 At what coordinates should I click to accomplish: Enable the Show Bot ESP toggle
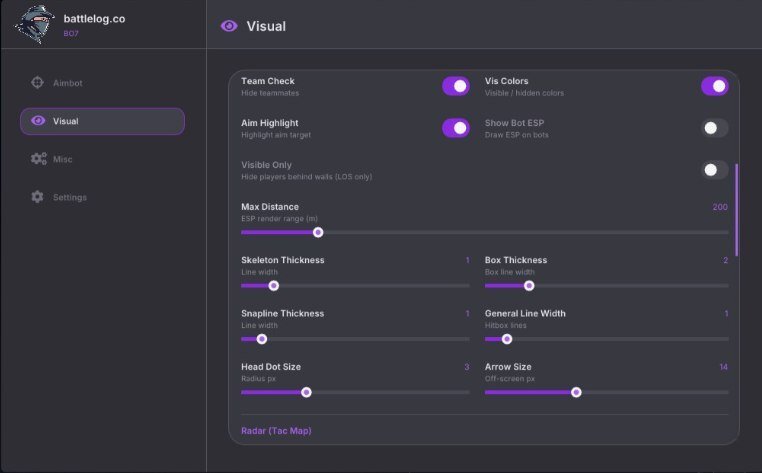tap(714, 128)
